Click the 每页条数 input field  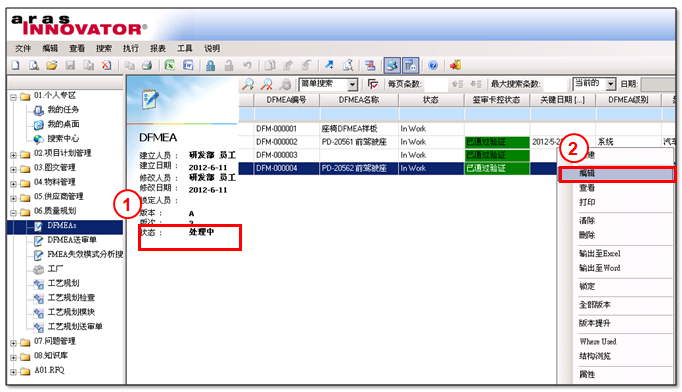pyautogui.click(x=436, y=84)
